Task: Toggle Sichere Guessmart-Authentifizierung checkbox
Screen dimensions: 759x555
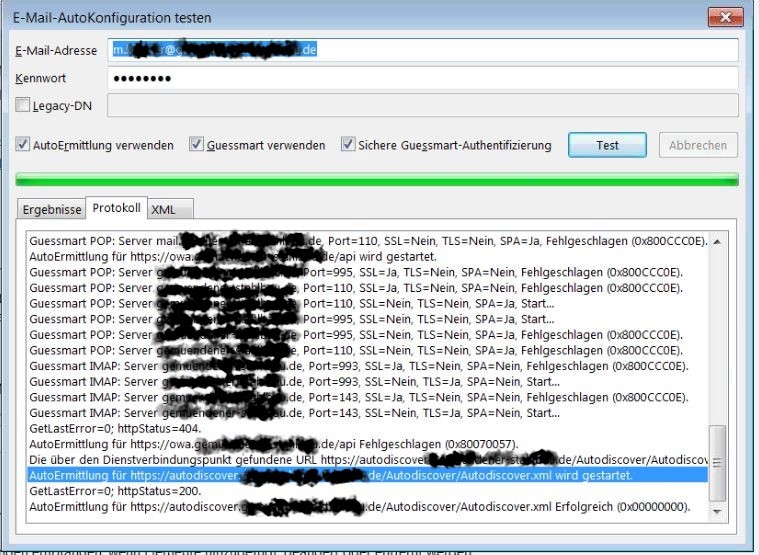Action: tap(348, 144)
